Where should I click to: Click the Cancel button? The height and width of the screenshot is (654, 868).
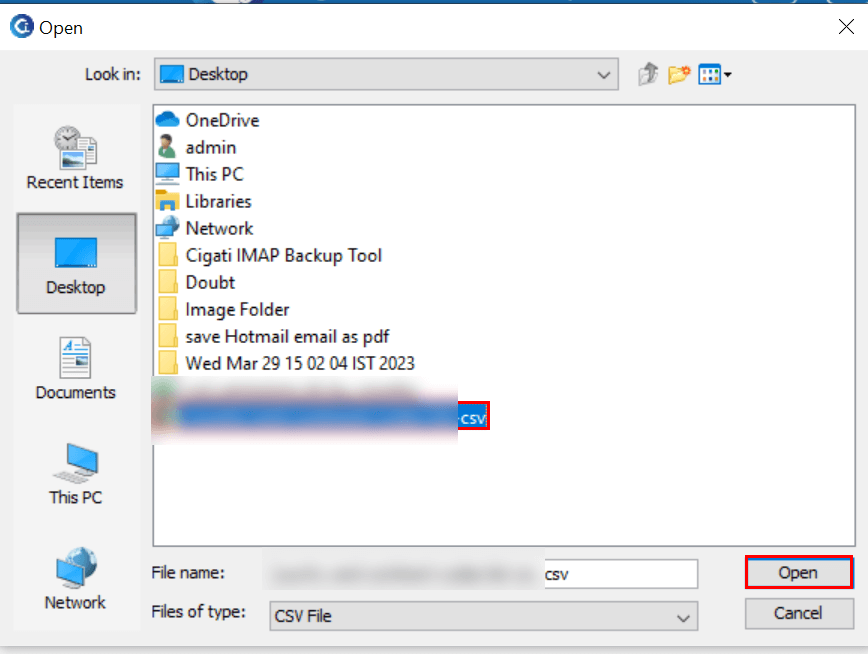[799, 614]
